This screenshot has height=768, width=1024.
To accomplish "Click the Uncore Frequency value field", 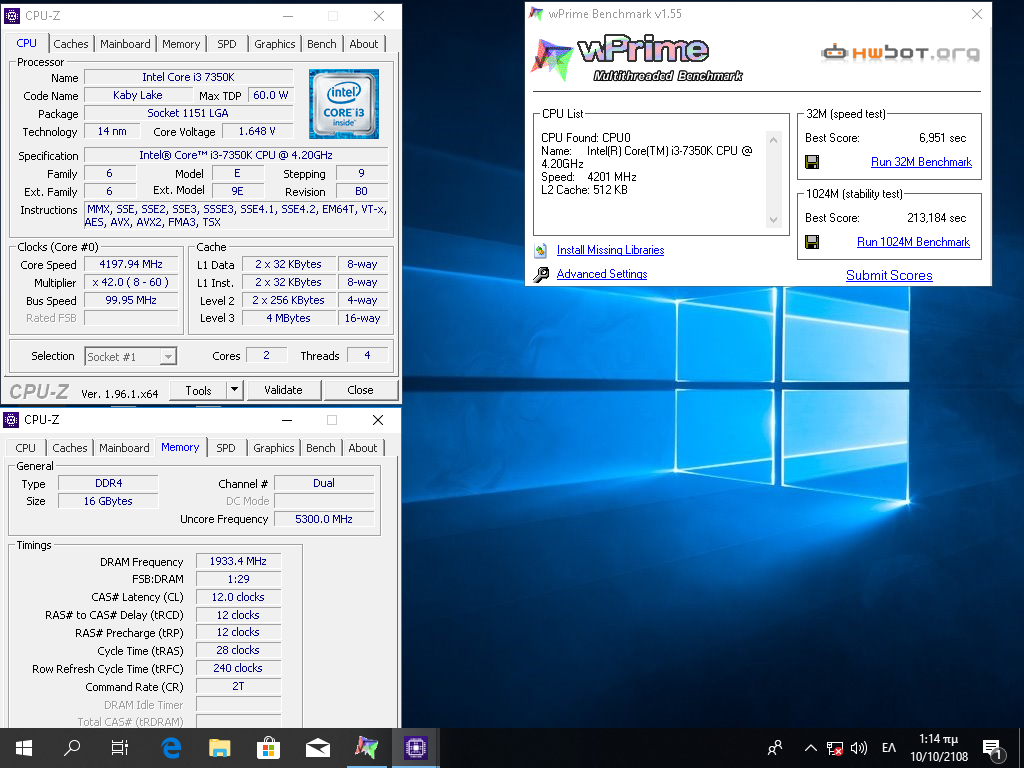I will click(324, 519).
